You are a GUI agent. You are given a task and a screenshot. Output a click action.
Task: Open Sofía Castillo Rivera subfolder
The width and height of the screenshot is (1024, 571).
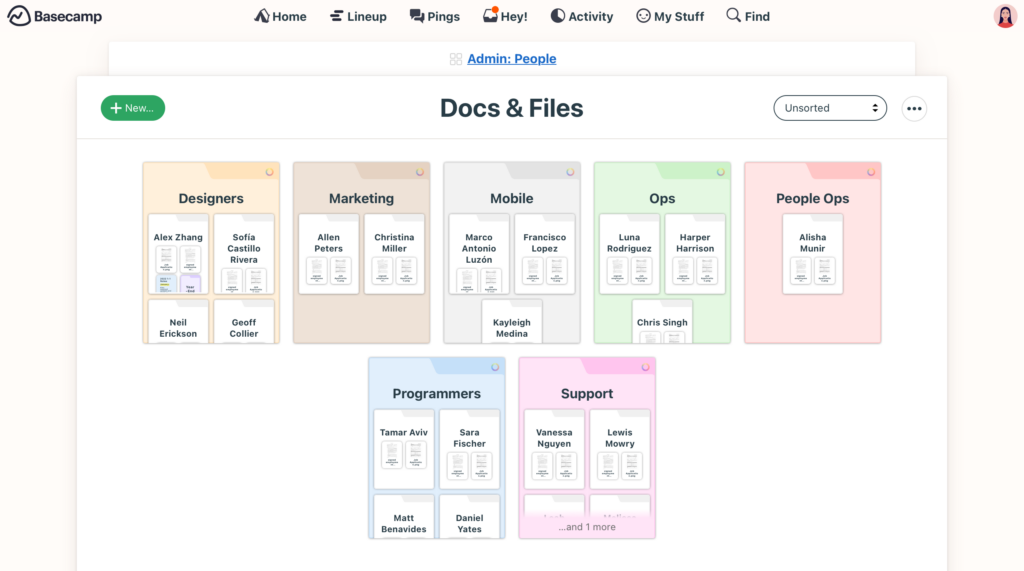point(244,254)
